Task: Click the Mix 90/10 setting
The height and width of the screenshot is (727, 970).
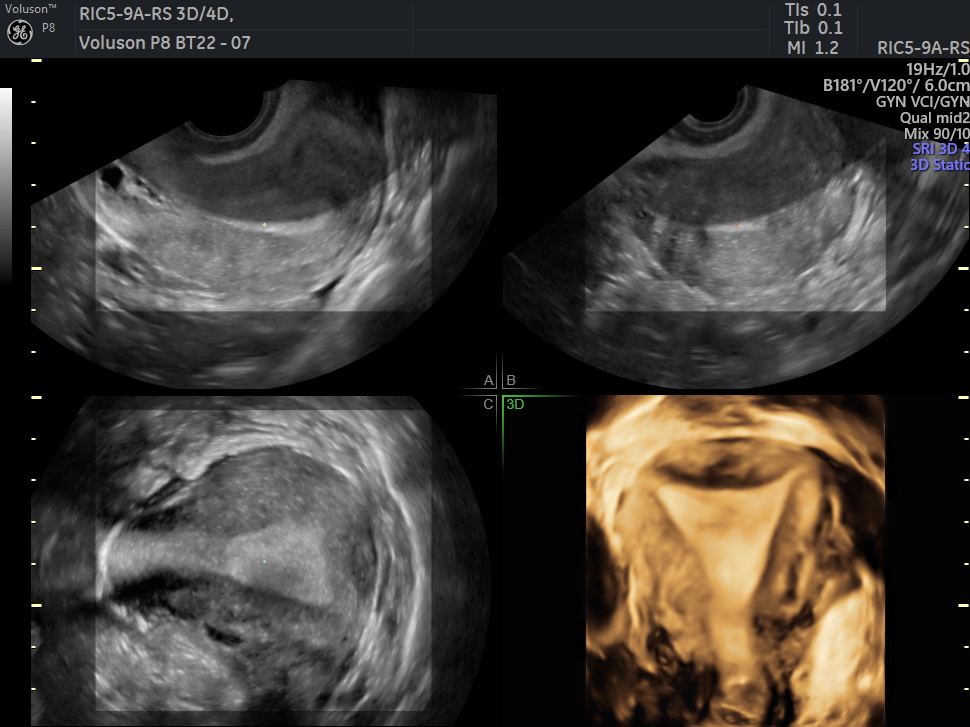Action: point(936,133)
